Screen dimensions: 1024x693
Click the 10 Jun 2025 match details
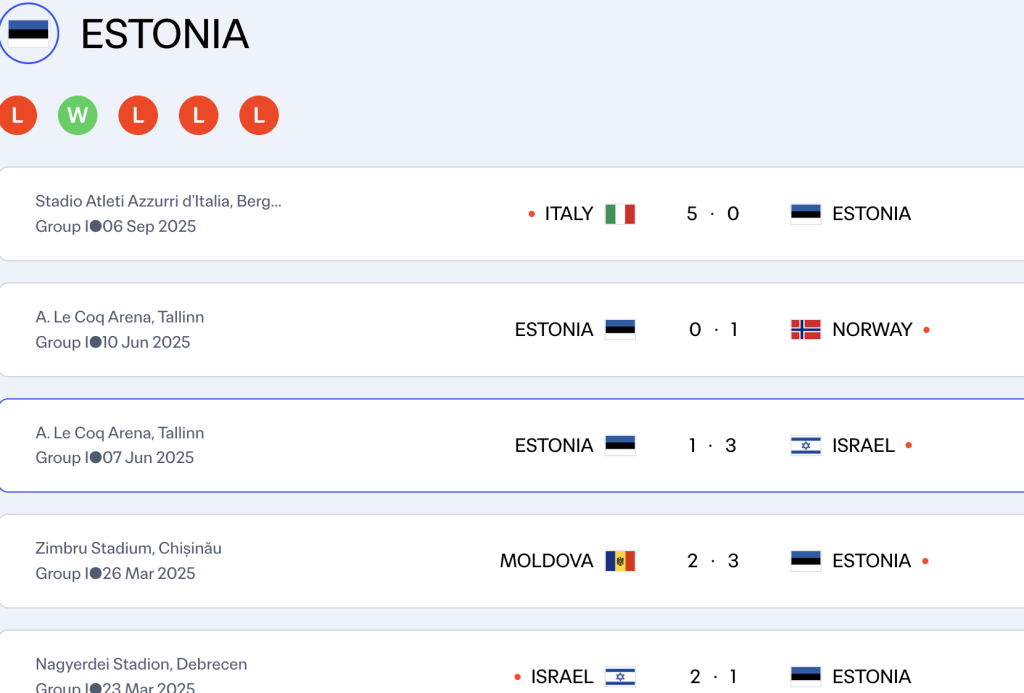coord(146,342)
